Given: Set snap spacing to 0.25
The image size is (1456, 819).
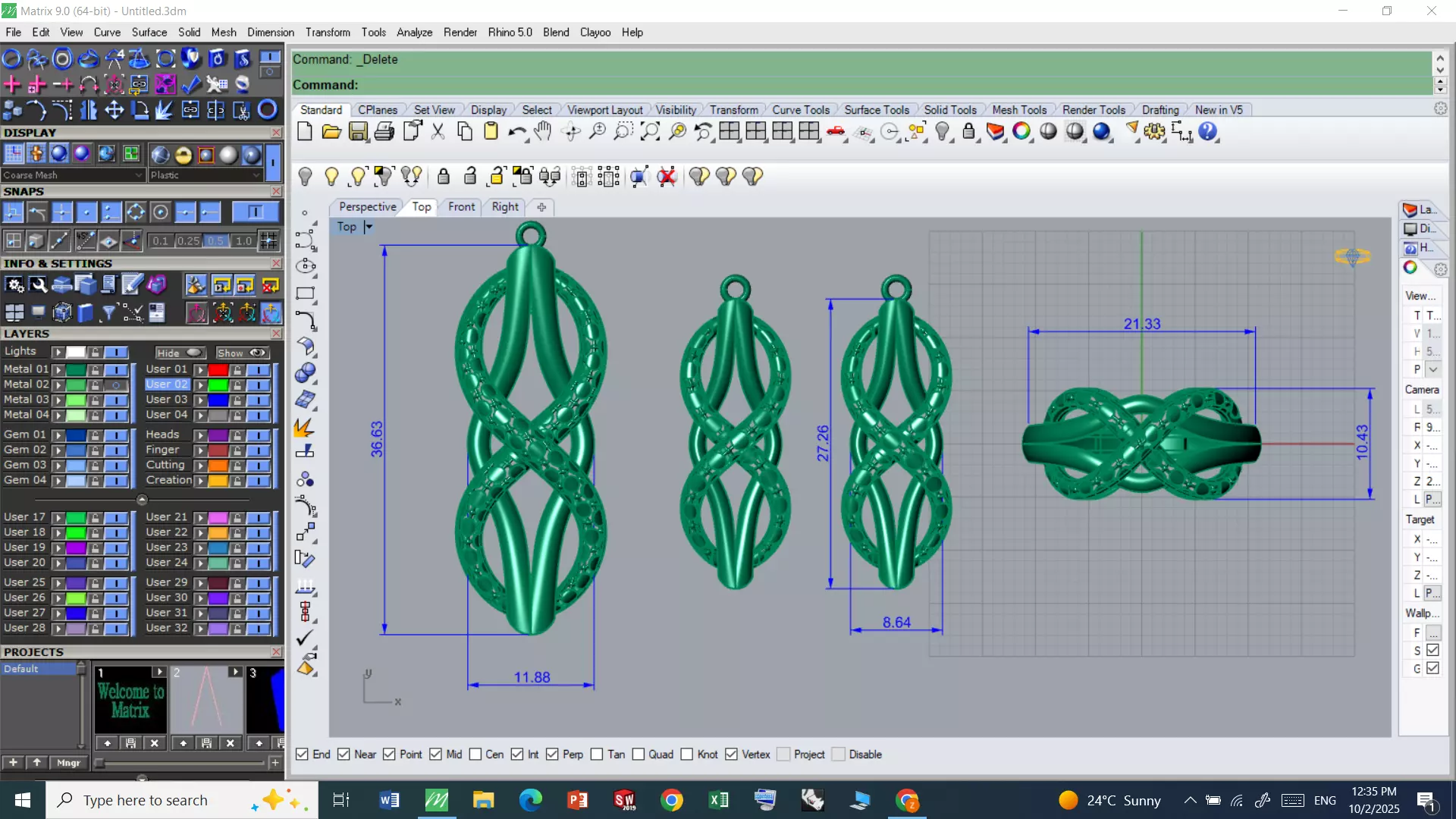Looking at the screenshot, I should tap(188, 241).
